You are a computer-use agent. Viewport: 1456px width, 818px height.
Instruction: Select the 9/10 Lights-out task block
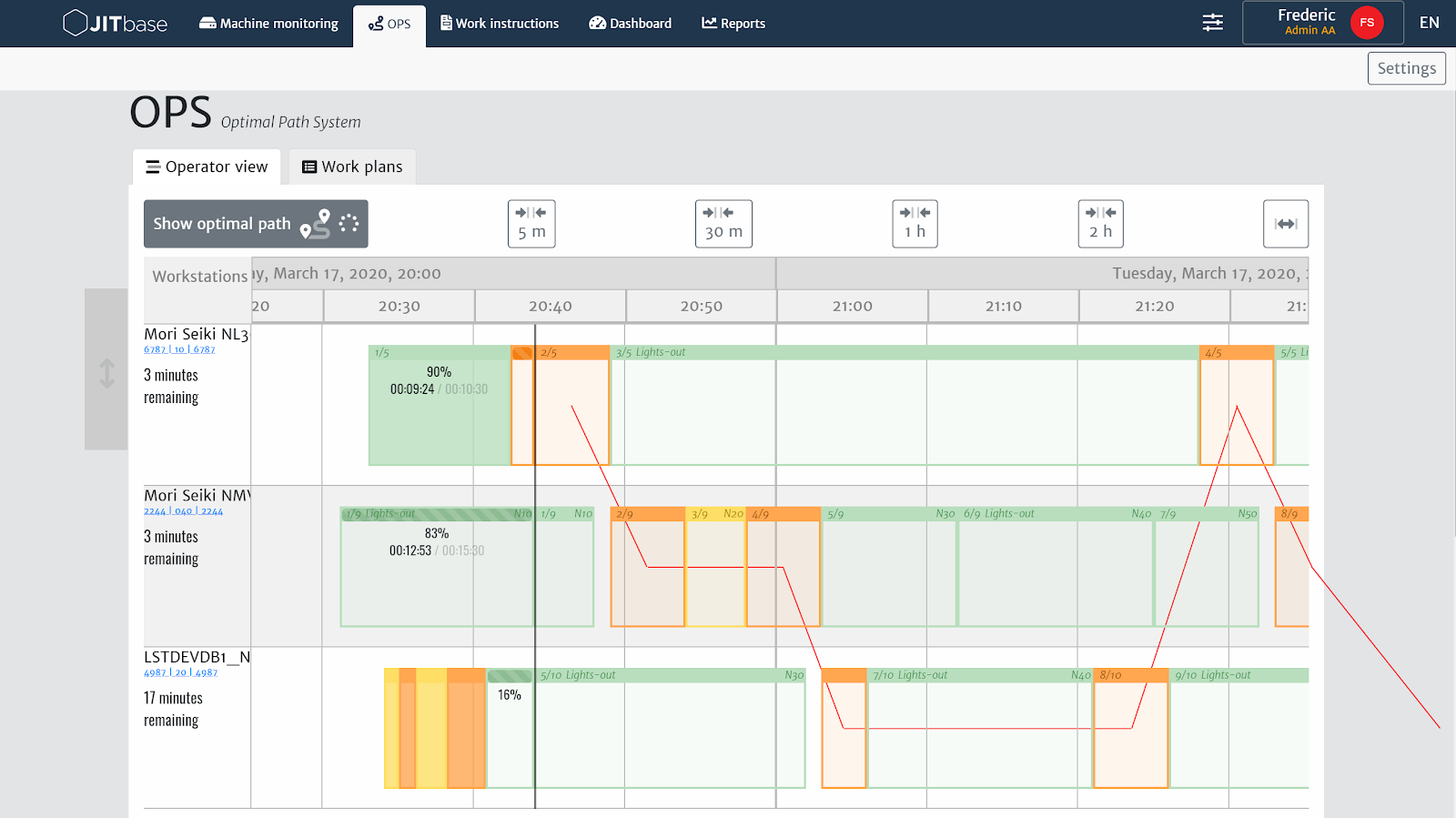[1239, 728]
